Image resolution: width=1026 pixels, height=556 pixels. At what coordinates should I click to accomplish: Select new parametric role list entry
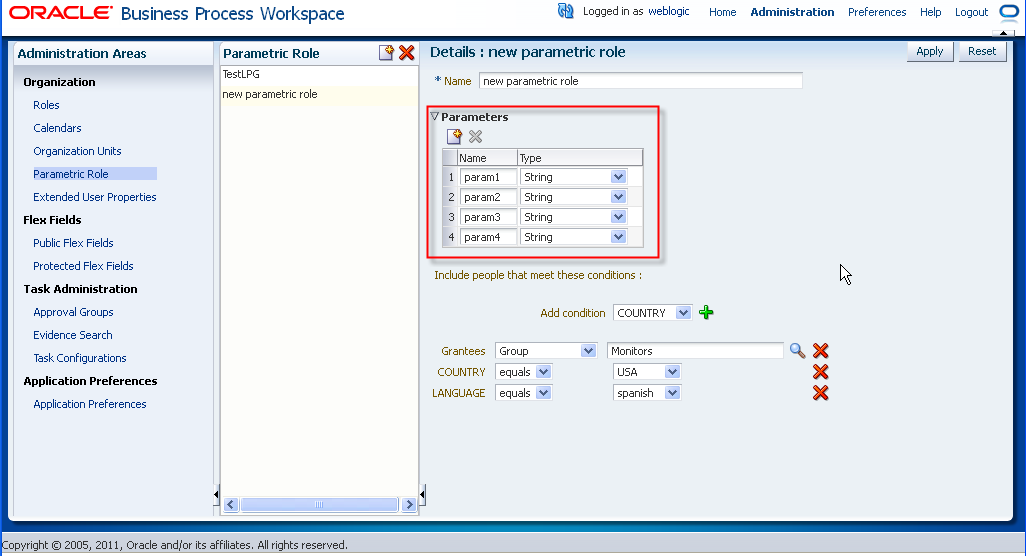tap(319, 94)
